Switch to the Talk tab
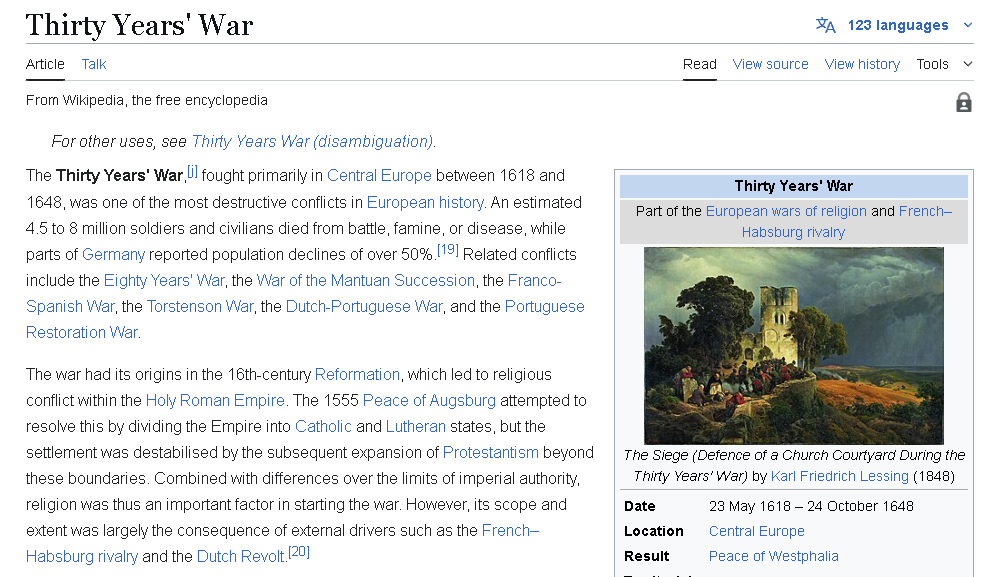The image size is (982, 577). 94,64
